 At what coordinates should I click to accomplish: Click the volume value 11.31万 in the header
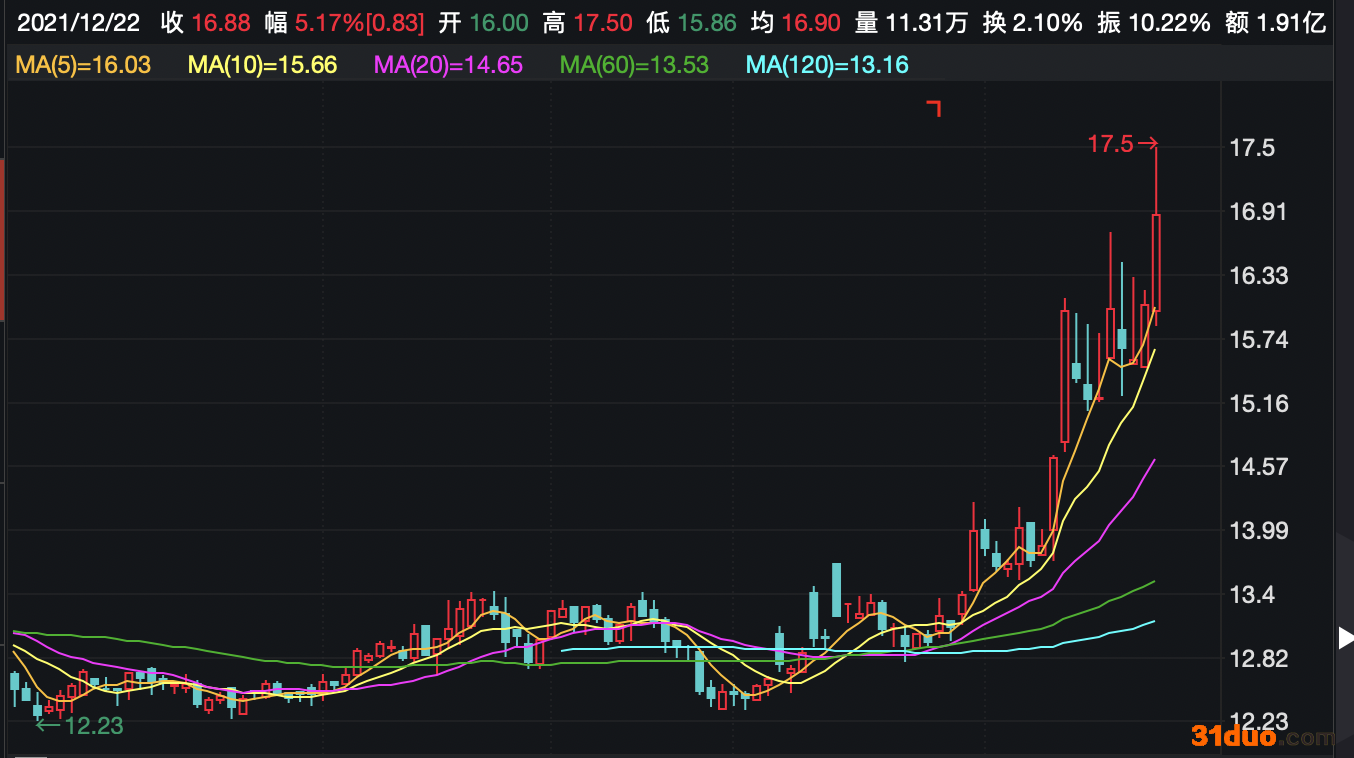click(926, 23)
